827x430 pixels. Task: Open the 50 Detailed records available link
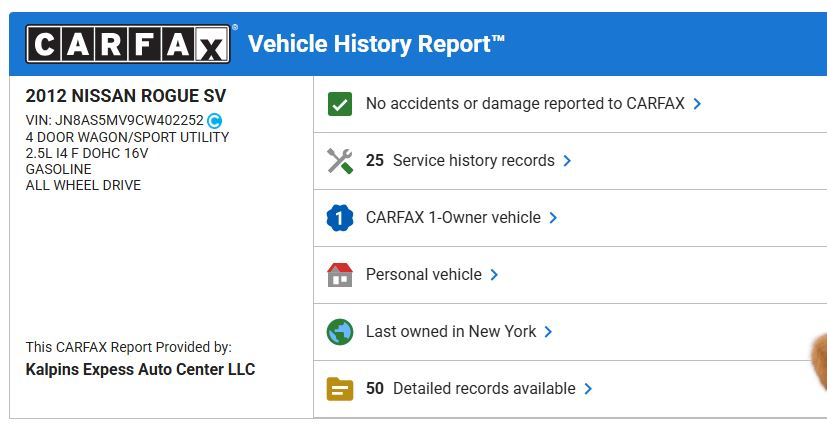pos(471,389)
